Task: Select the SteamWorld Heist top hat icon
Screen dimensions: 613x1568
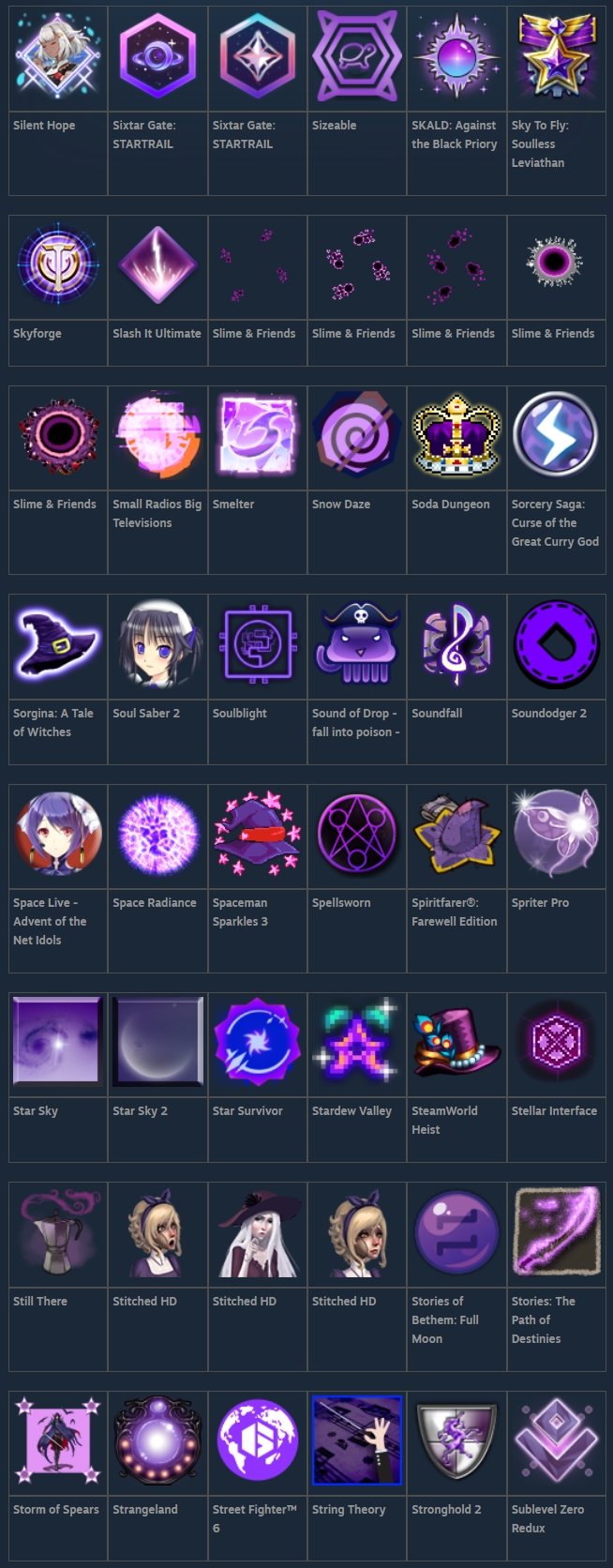Action: [456, 1042]
